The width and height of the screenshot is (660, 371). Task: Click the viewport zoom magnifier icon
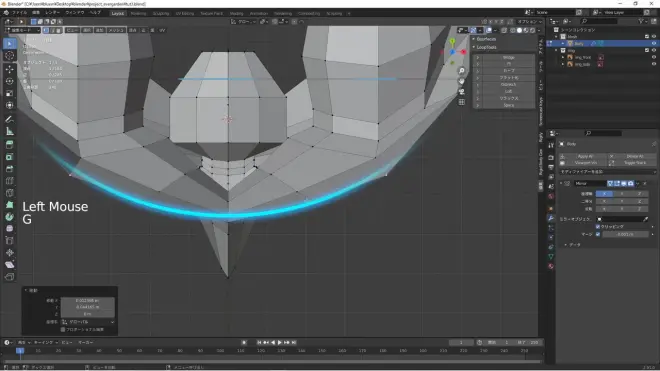click(x=462, y=71)
